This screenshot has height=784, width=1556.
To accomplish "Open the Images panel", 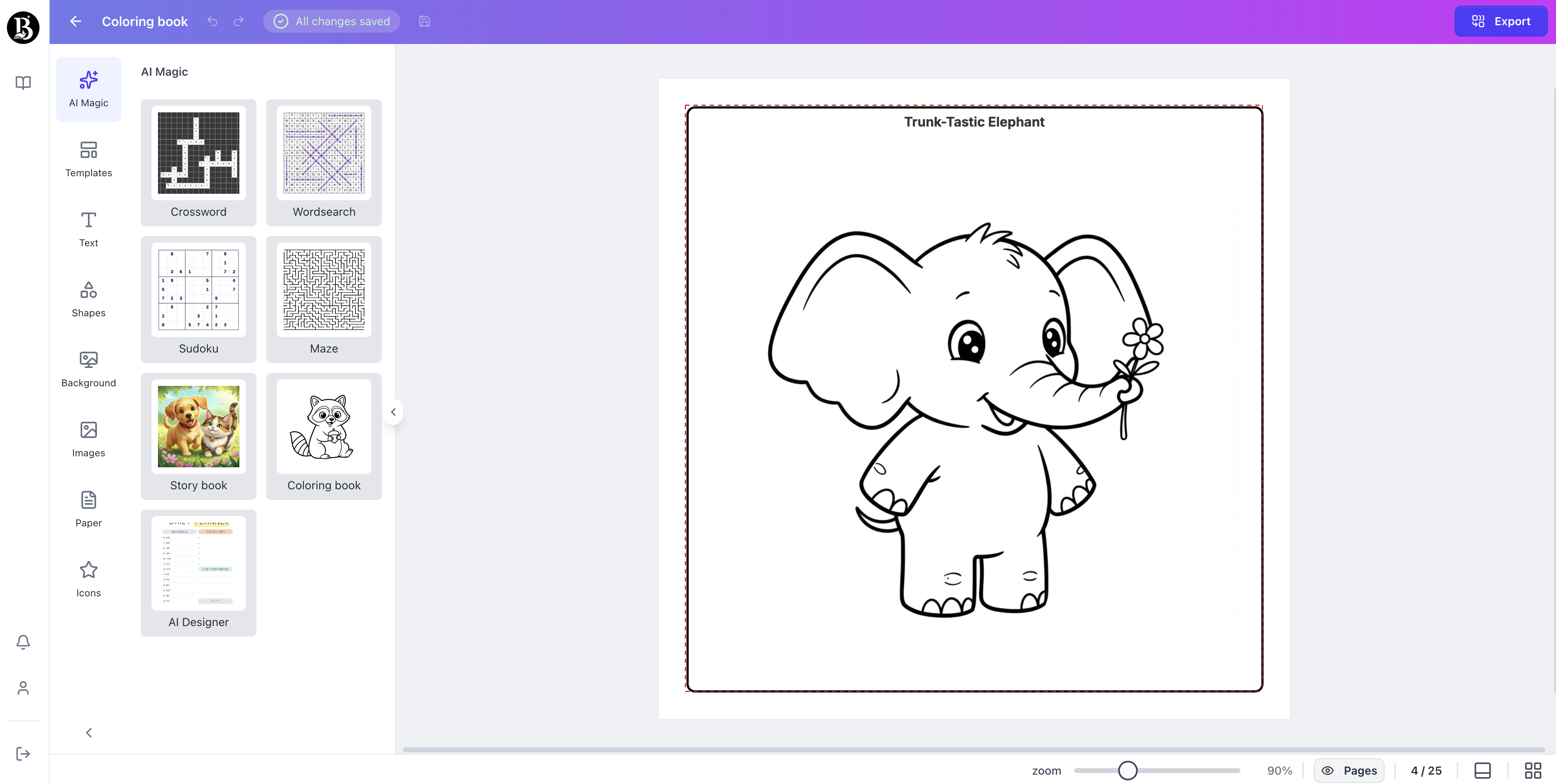I will 88,438.
